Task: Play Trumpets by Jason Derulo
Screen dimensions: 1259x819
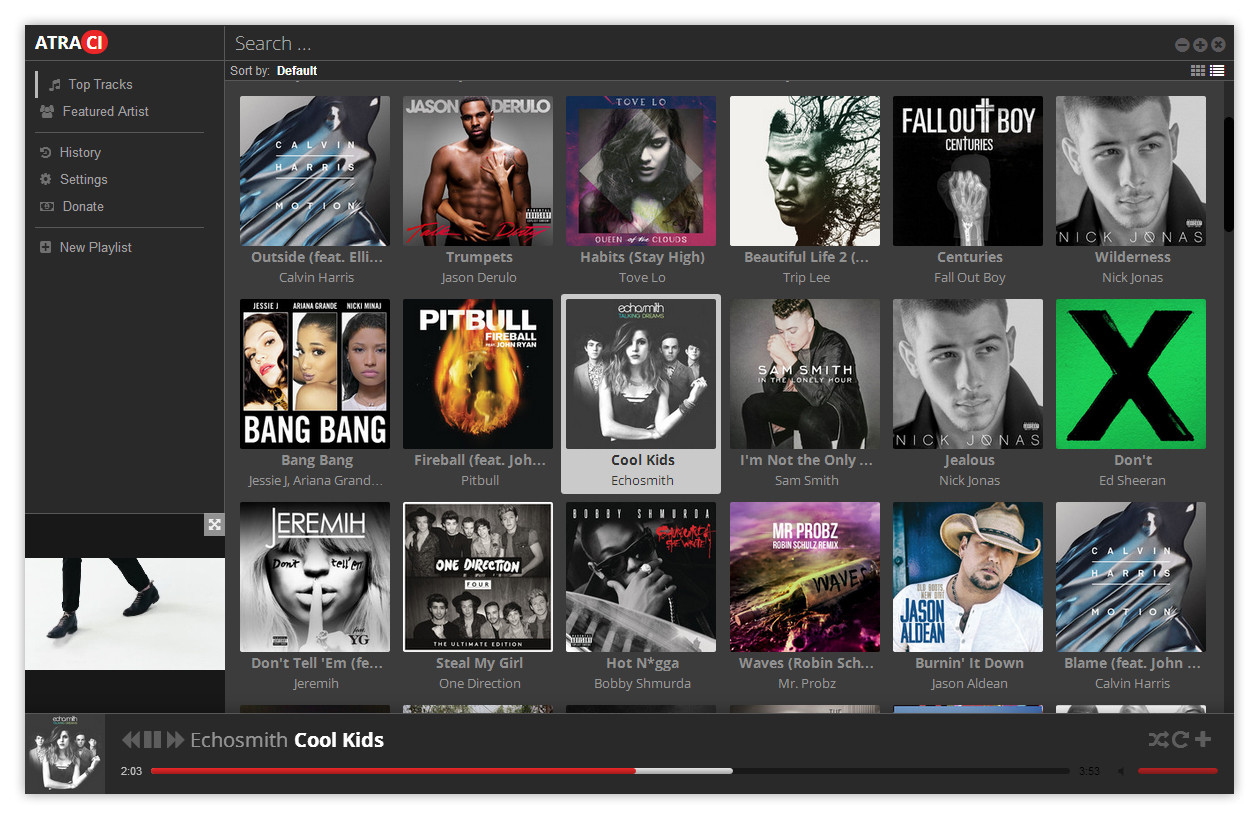Action: coord(478,171)
